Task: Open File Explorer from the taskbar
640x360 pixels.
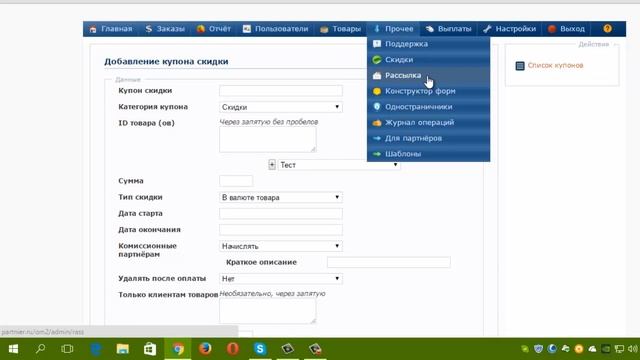Action: tap(122, 349)
